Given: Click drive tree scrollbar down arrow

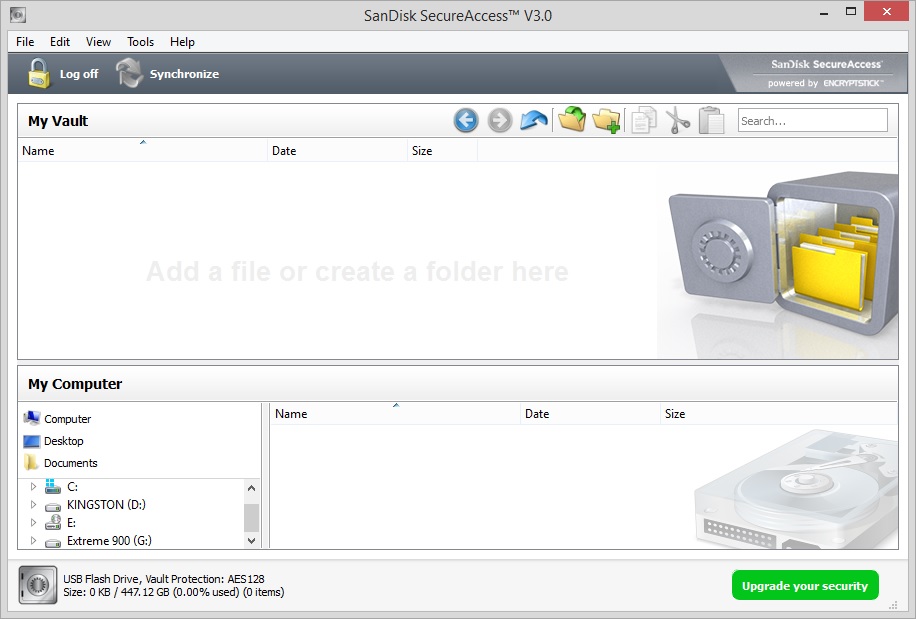Looking at the screenshot, I should 251,541.
